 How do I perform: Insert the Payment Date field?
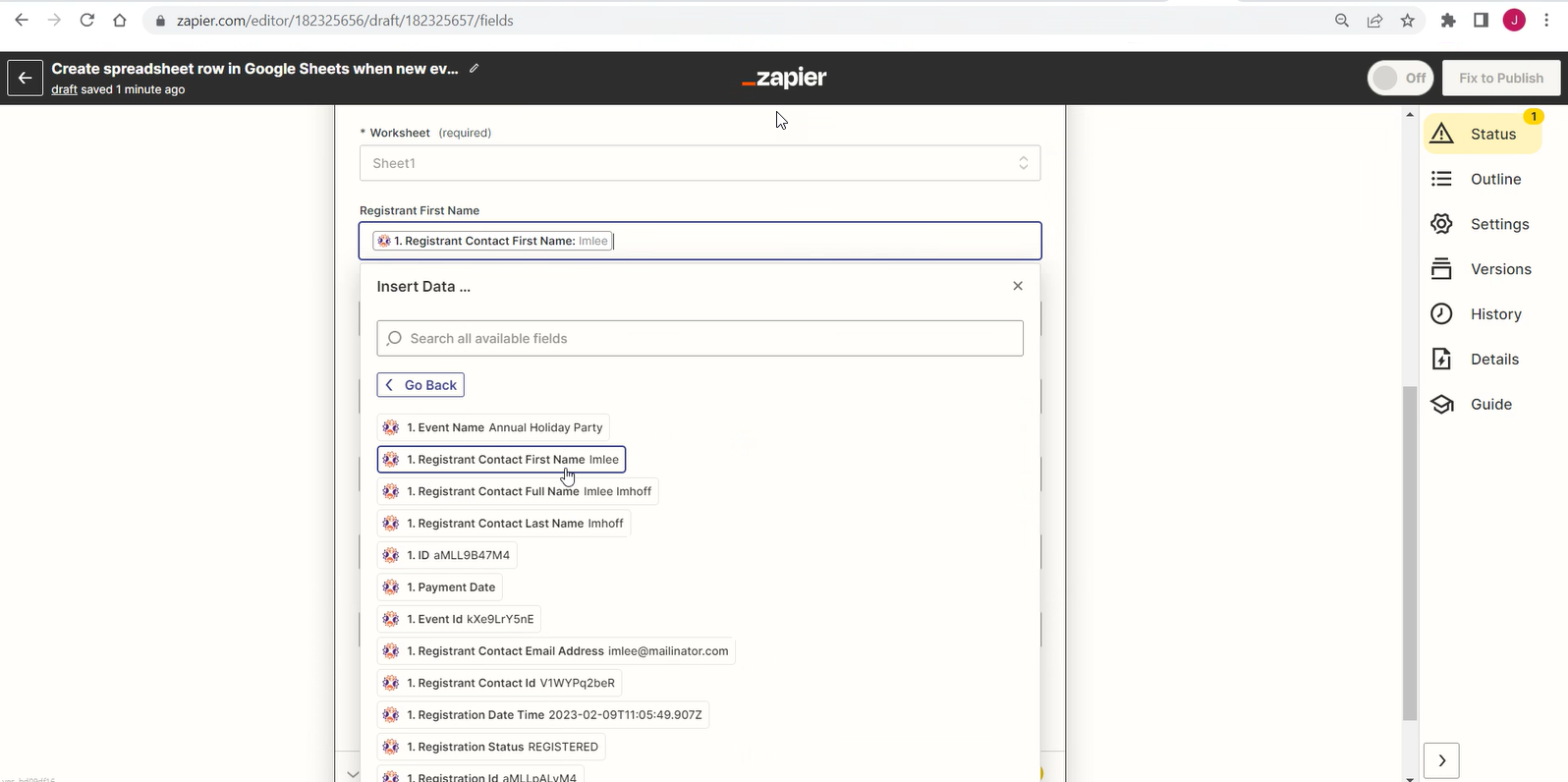click(x=440, y=587)
